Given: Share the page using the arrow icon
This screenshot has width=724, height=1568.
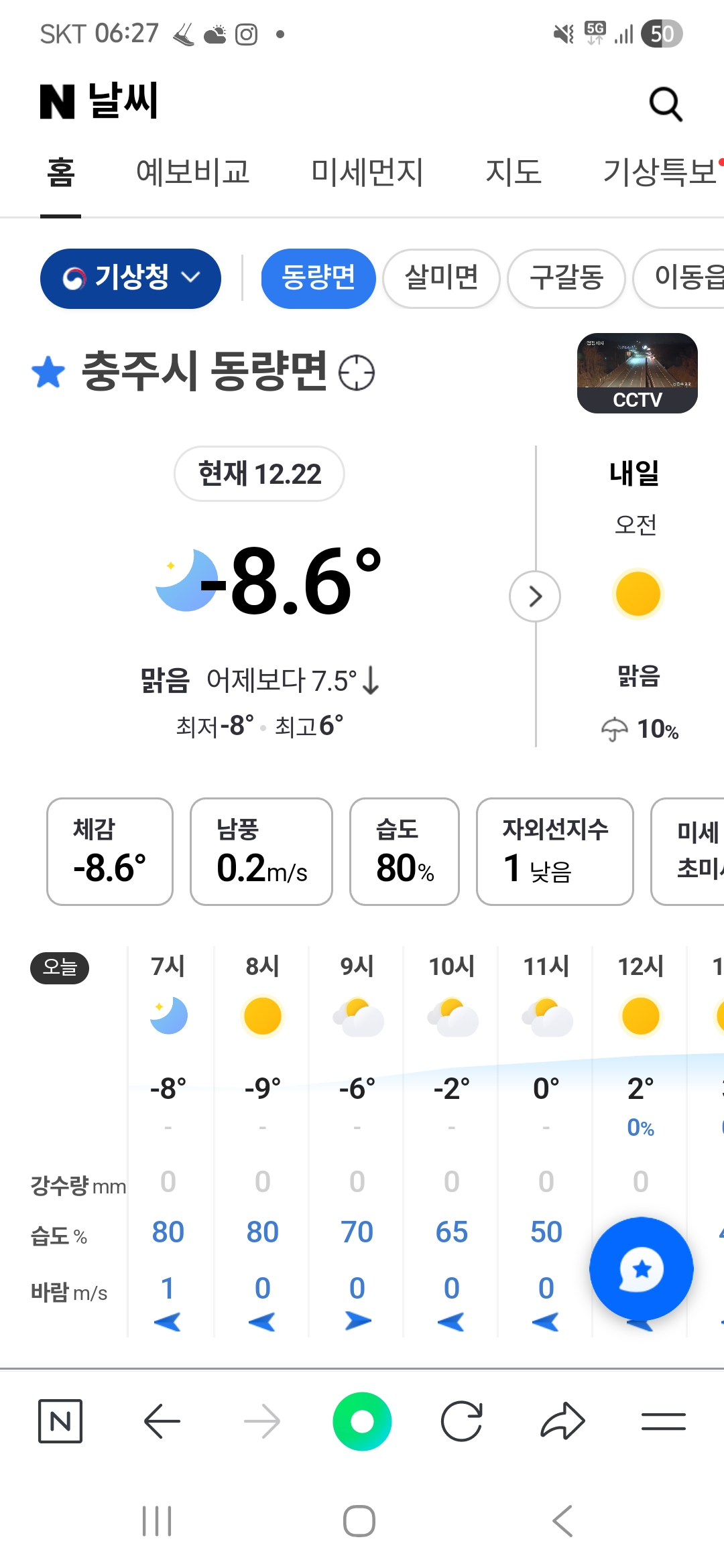Looking at the screenshot, I should 562,1421.
